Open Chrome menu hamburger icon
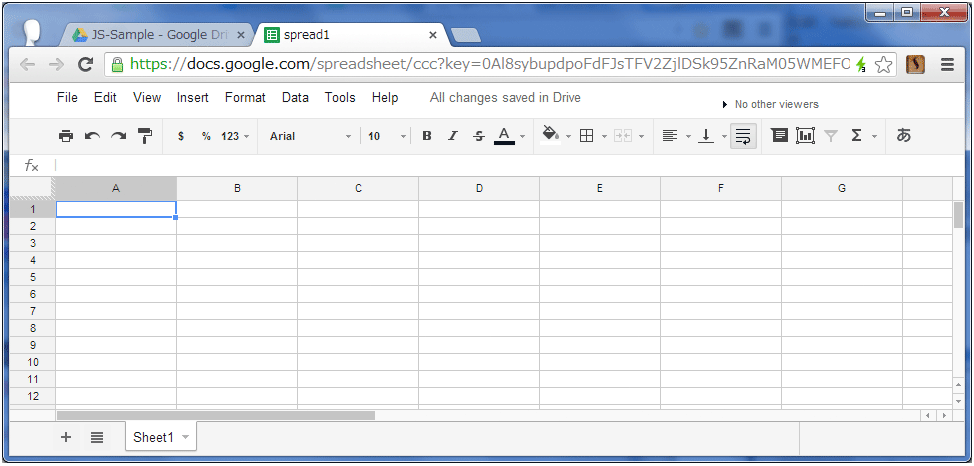The height and width of the screenshot is (466, 974). point(947,65)
